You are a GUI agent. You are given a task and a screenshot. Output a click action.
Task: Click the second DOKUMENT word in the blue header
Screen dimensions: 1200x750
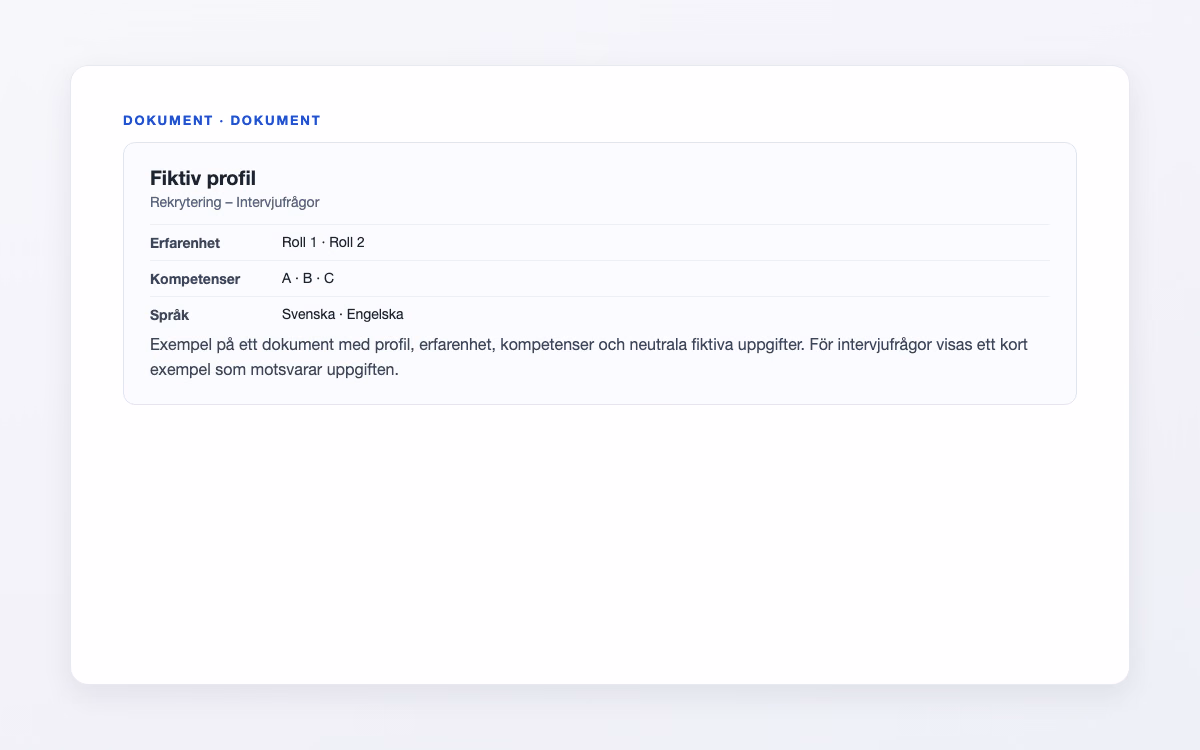pos(276,120)
